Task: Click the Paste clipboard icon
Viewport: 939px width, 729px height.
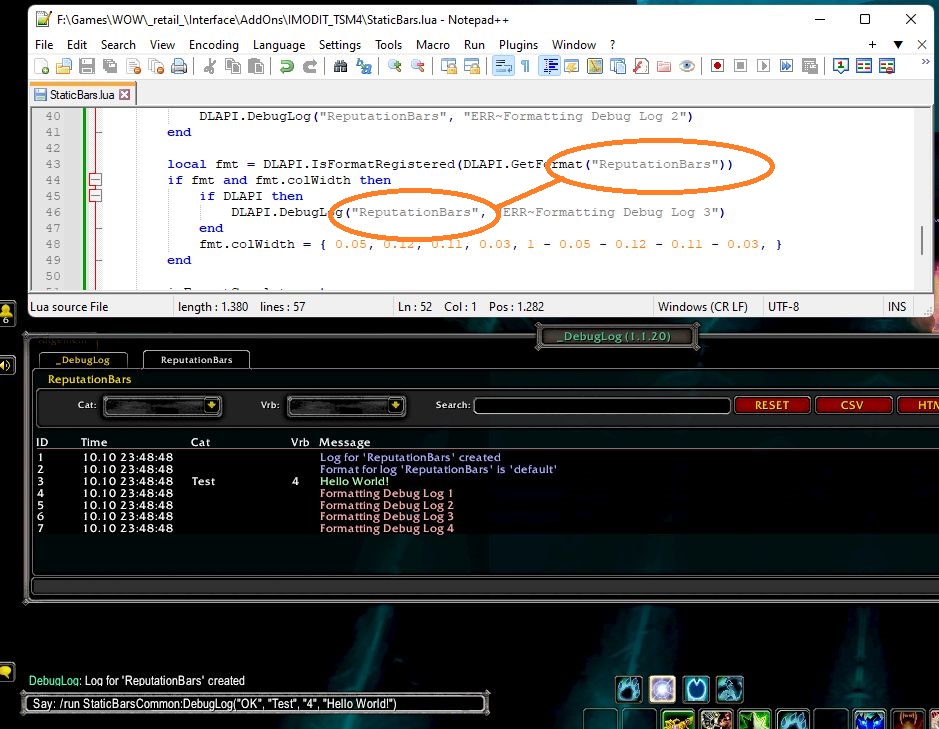Action: point(256,66)
